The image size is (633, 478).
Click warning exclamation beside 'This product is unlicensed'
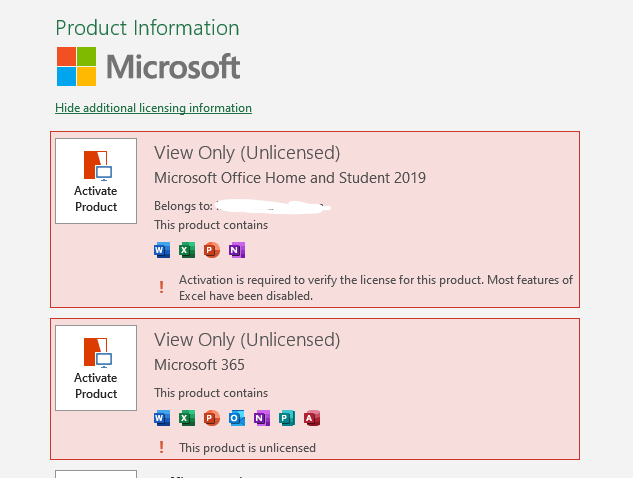click(x=161, y=447)
